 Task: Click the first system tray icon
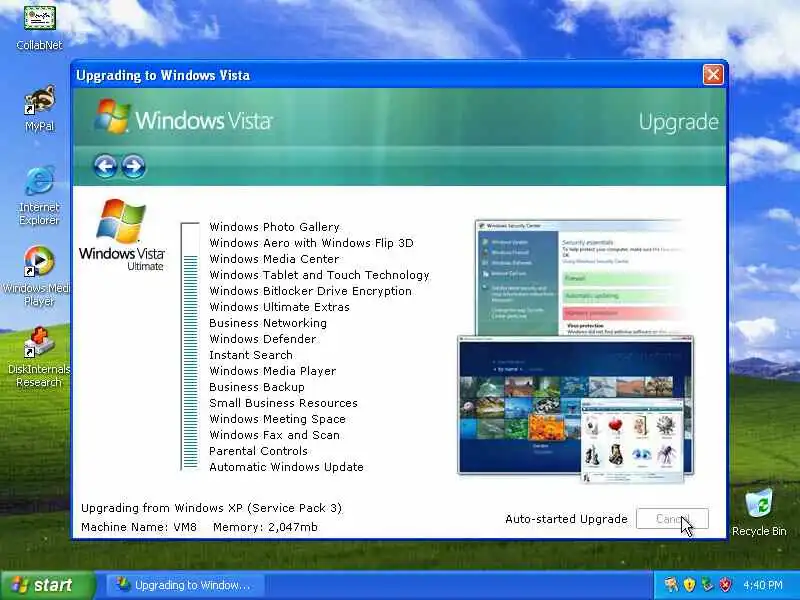[x=671, y=585]
